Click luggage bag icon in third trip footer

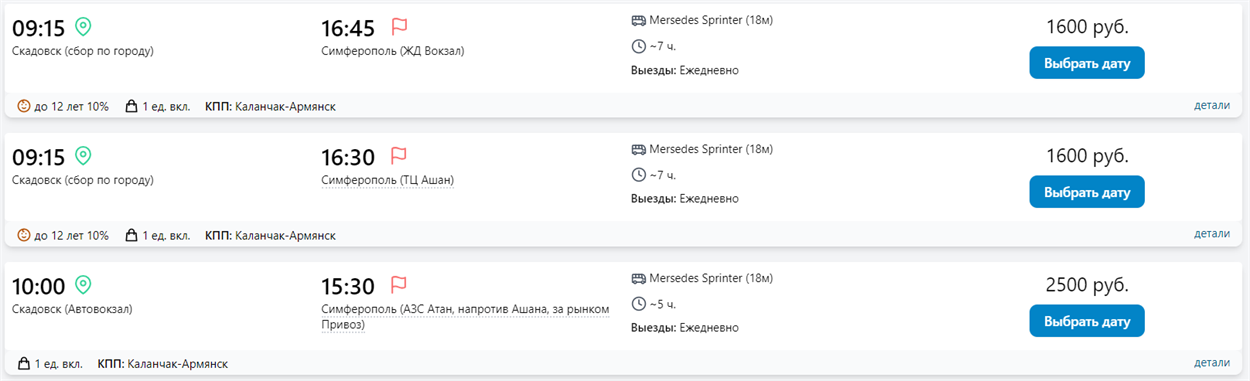click(x=24, y=364)
